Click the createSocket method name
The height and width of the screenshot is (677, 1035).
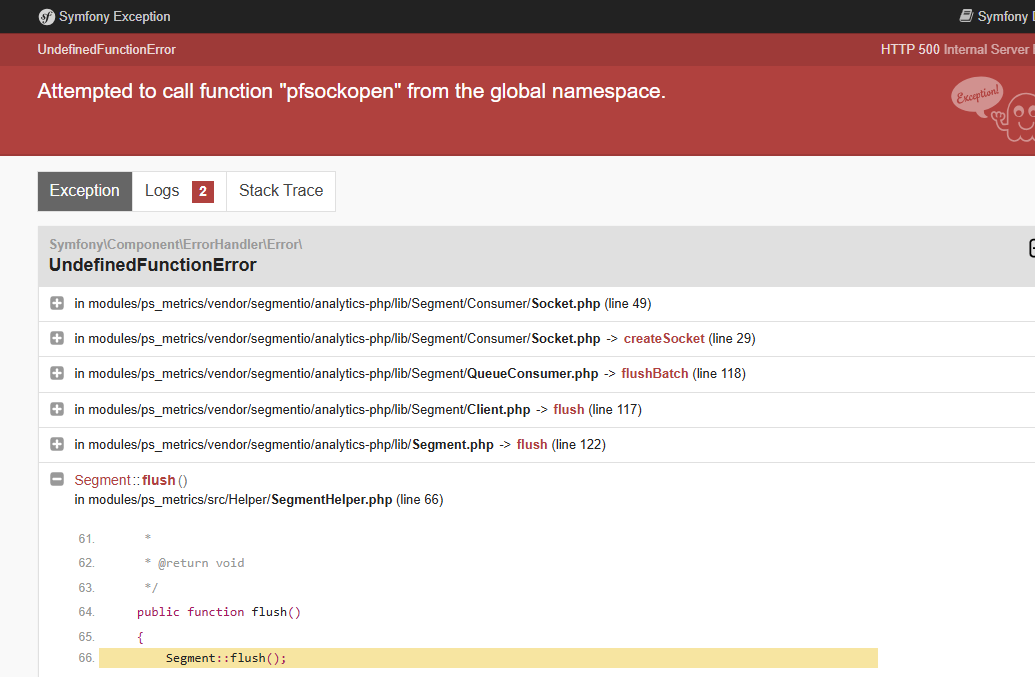[x=664, y=338]
